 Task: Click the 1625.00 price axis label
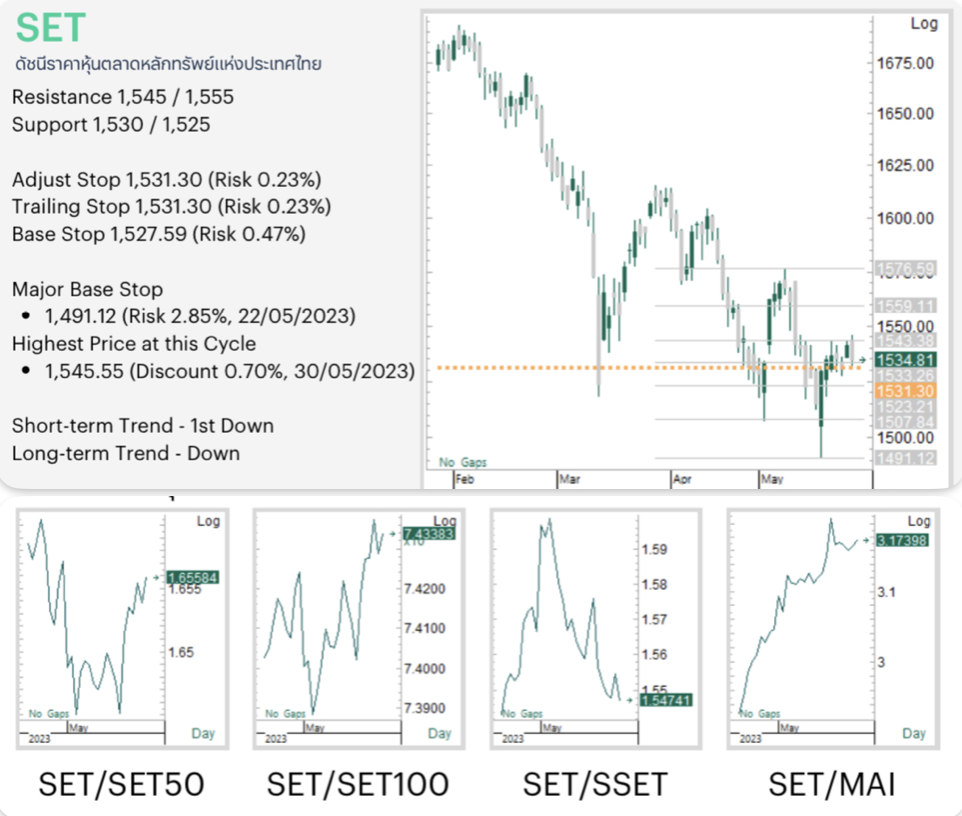(x=905, y=166)
